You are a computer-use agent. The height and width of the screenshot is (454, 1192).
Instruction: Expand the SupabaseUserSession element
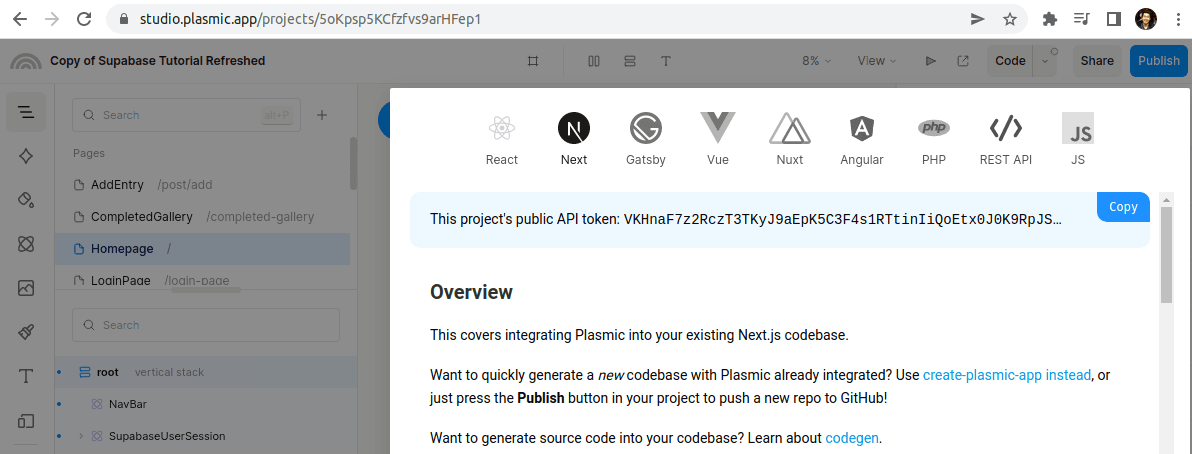point(81,436)
